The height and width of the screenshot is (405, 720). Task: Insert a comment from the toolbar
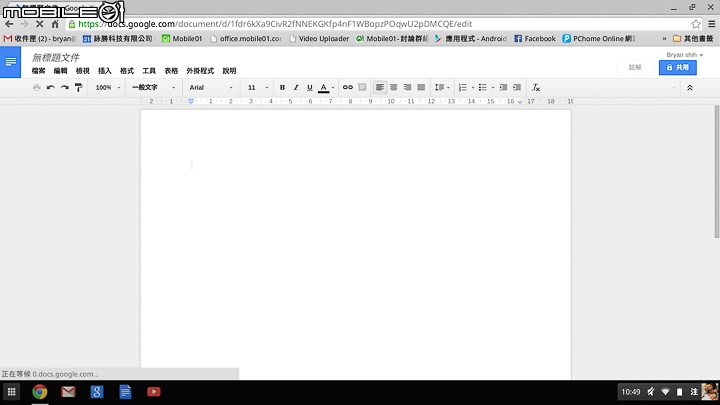click(x=362, y=87)
